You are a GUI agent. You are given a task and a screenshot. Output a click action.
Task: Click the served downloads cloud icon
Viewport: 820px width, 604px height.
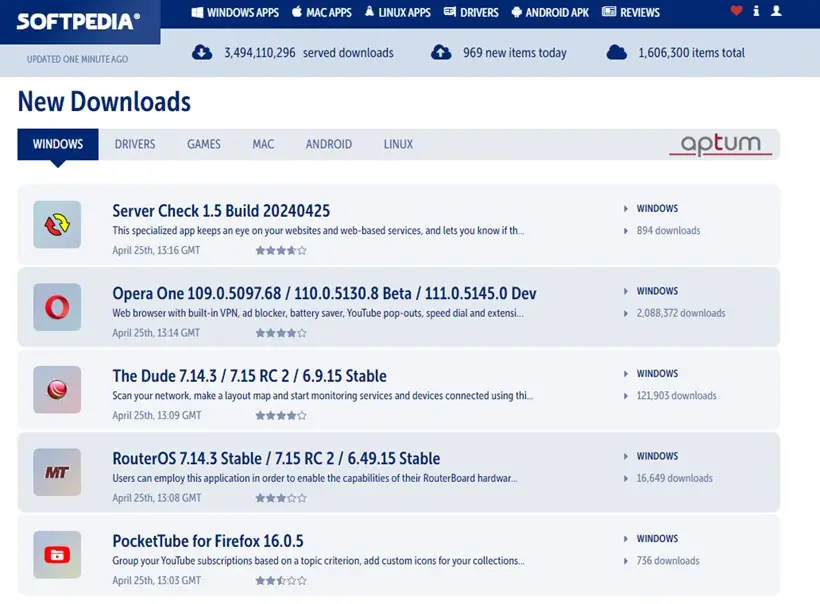202,52
